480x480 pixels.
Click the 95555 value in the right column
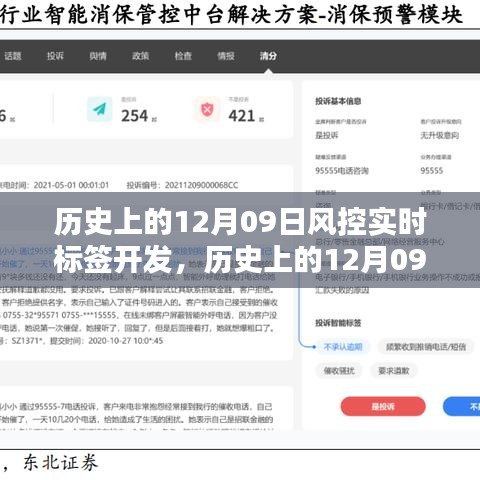click(432, 171)
